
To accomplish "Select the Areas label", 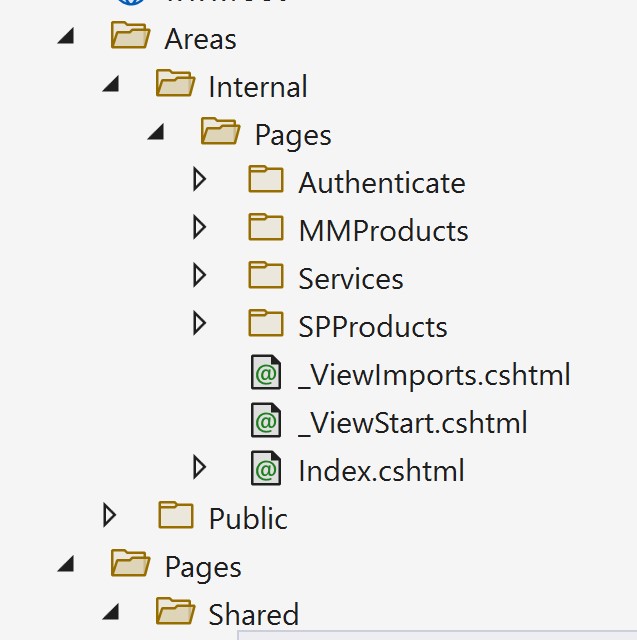I will [x=200, y=39].
